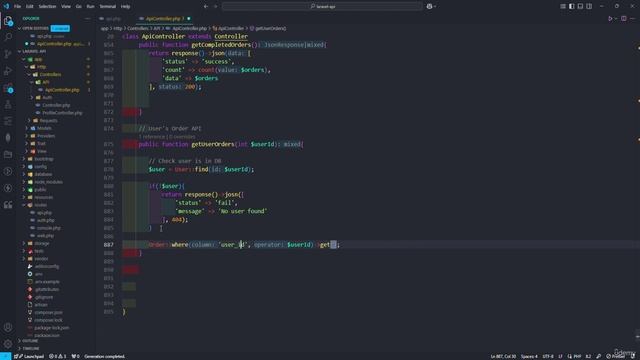Viewport: 640px width, 360px height.
Task: Click the UTF-8 encoding indicator
Action: [548, 356]
